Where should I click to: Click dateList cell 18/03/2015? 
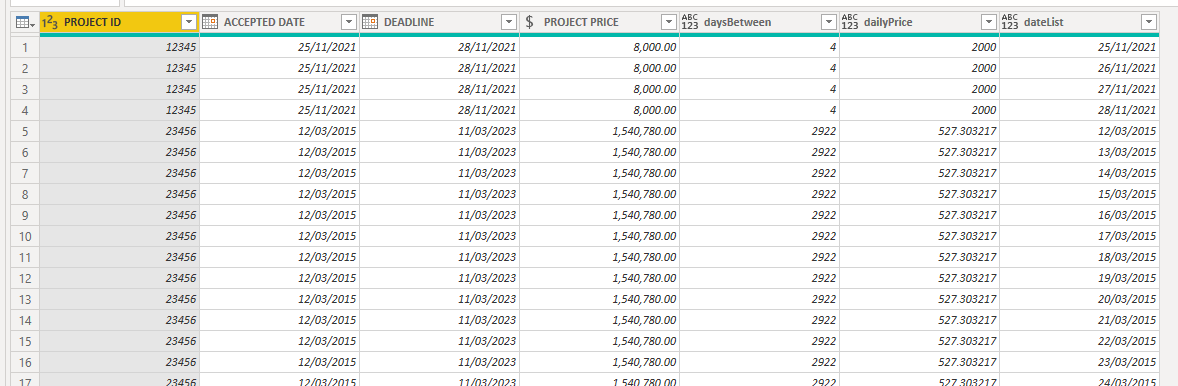point(1080,258)
